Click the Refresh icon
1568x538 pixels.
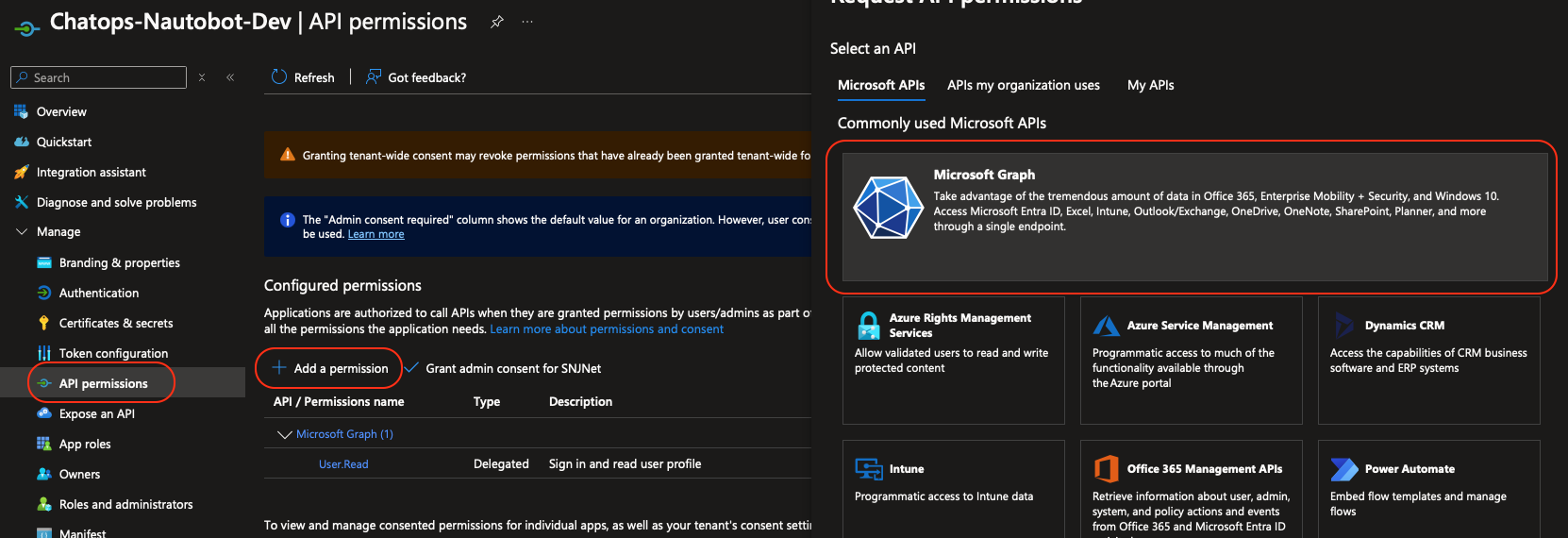(279, 77)
